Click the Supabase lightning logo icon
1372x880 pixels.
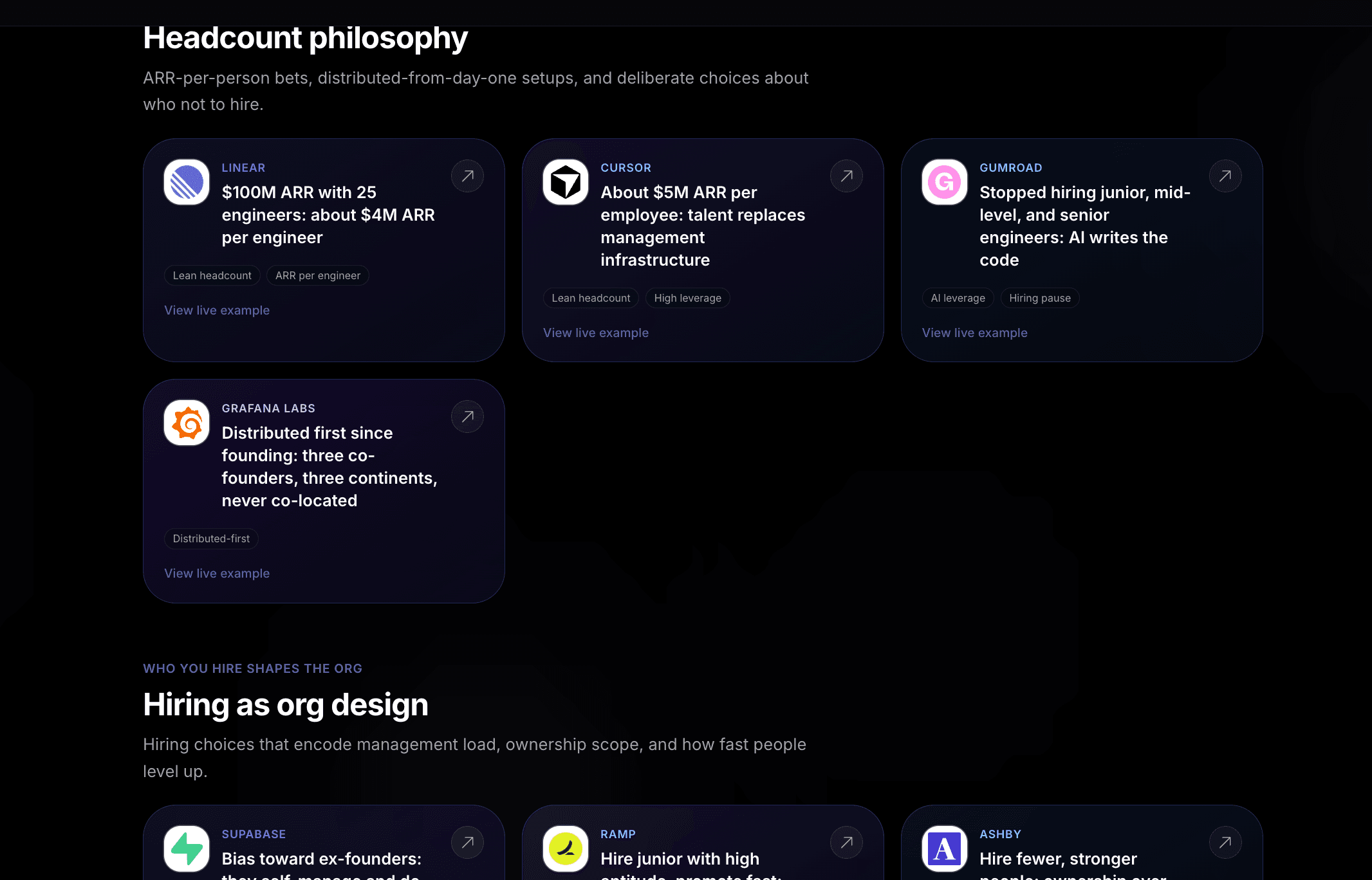point(187,848)
